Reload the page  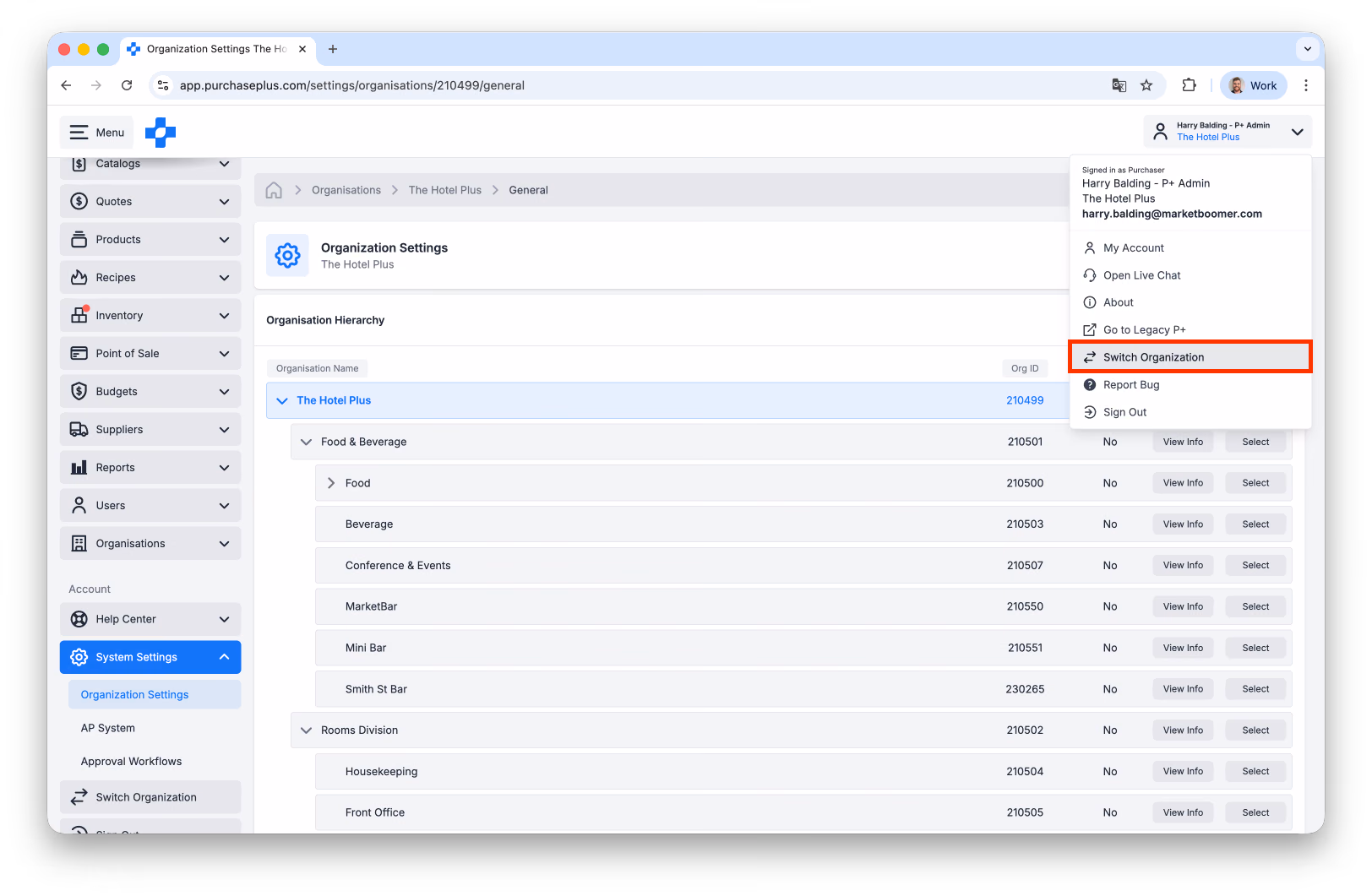pos(127,85)
